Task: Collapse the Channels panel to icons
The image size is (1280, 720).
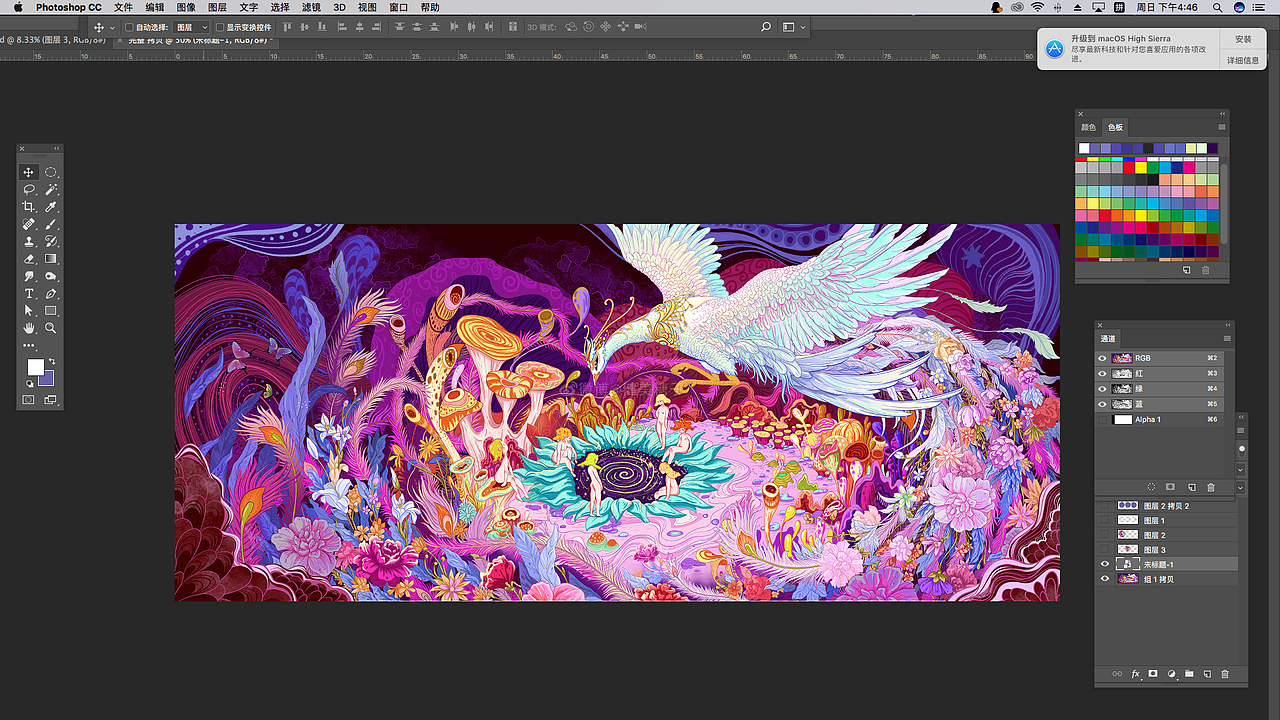Action: (x=1228, y=325)
